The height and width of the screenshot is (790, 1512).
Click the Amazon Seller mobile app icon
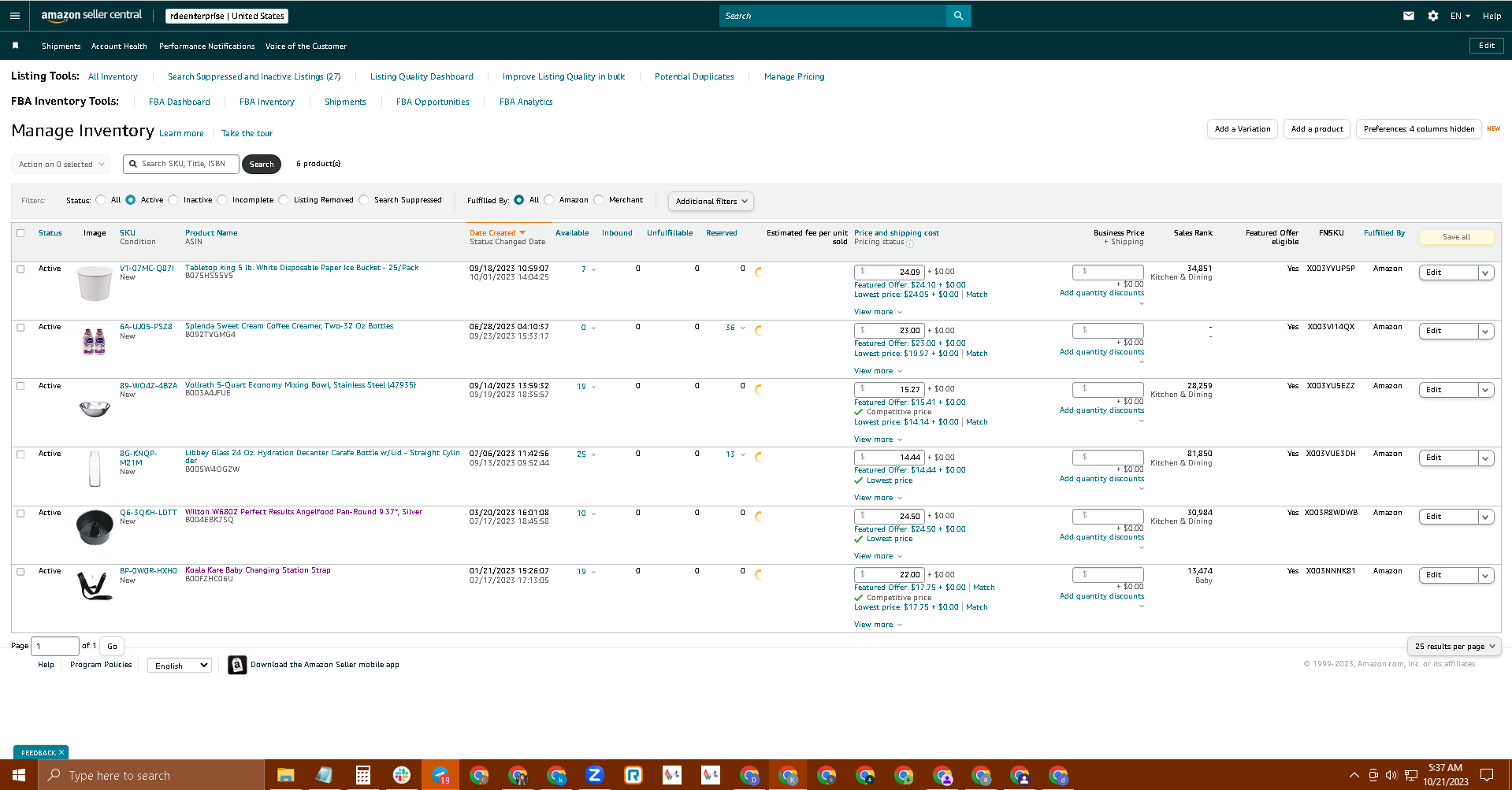coord(237,665)
